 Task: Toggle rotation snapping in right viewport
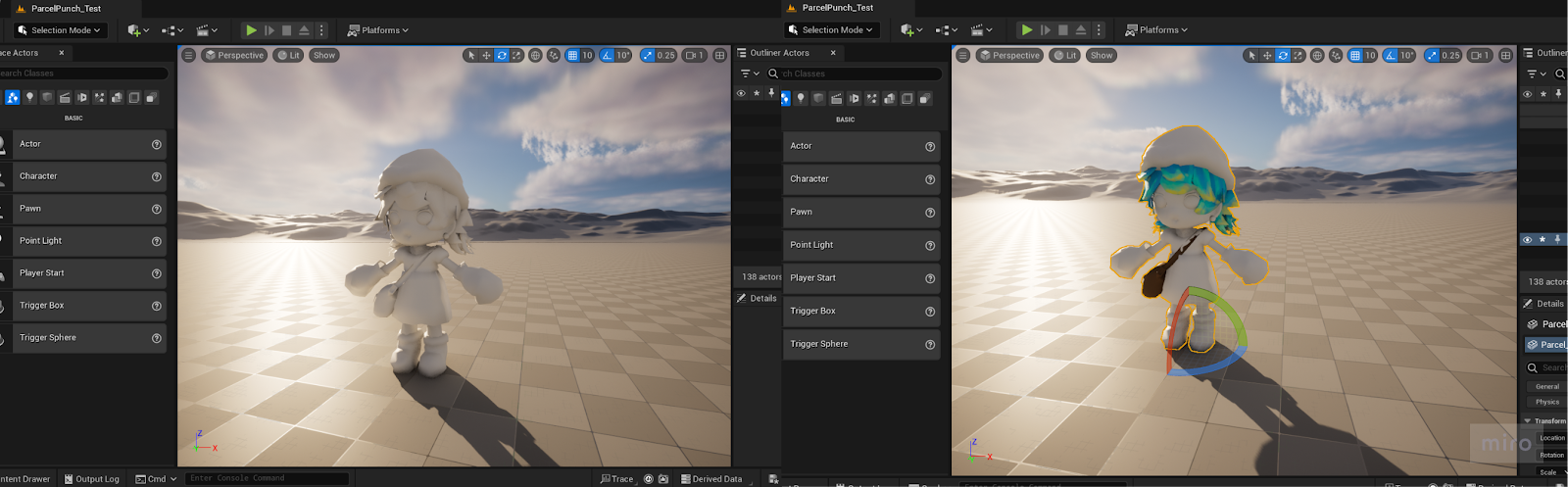click(x=1391, y=56)
